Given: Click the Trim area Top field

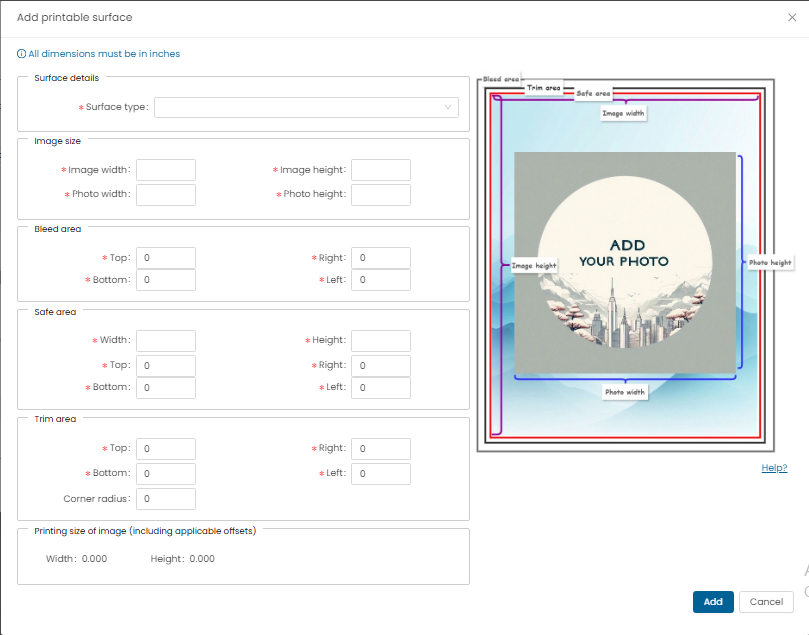Looking at the screenshot, I should [166, 449].
